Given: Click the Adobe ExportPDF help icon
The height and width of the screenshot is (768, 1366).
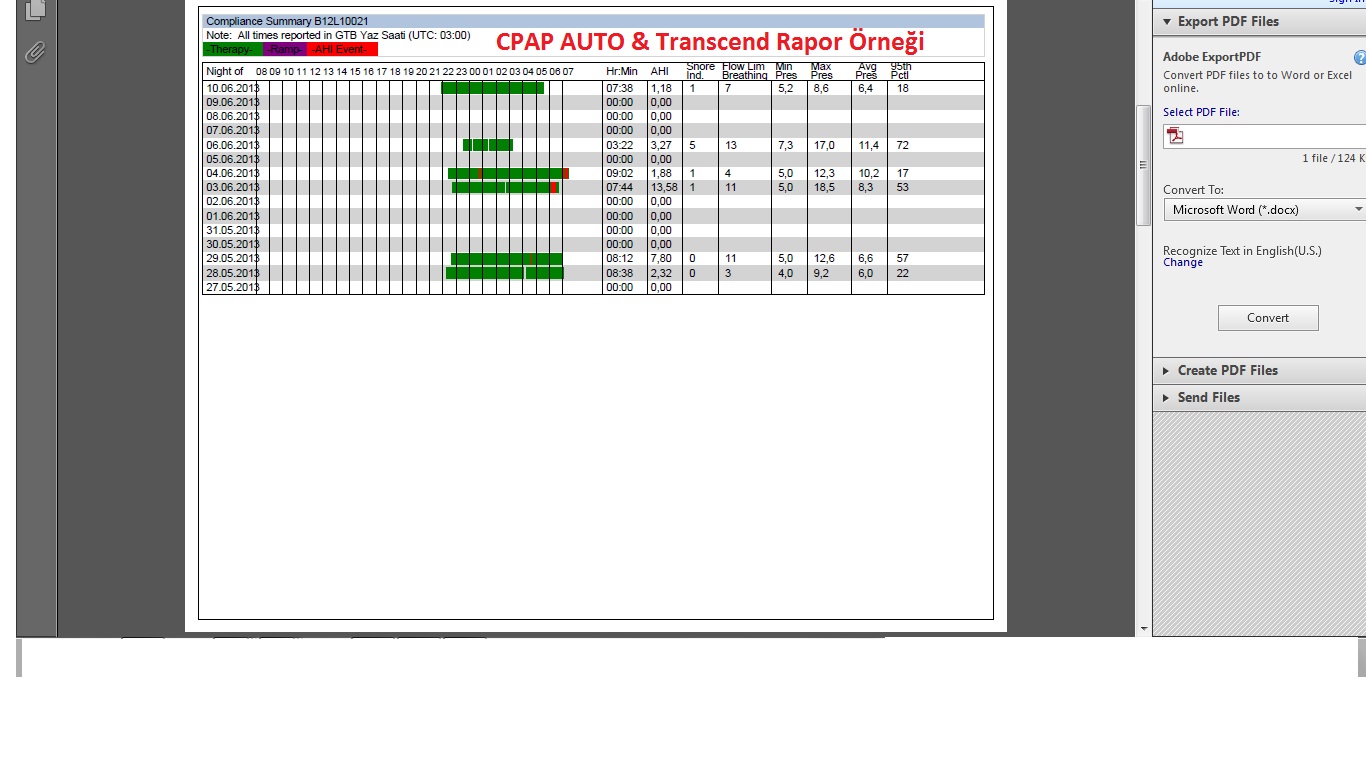Looking at the screenshot, I should [x=1359, y=58].
